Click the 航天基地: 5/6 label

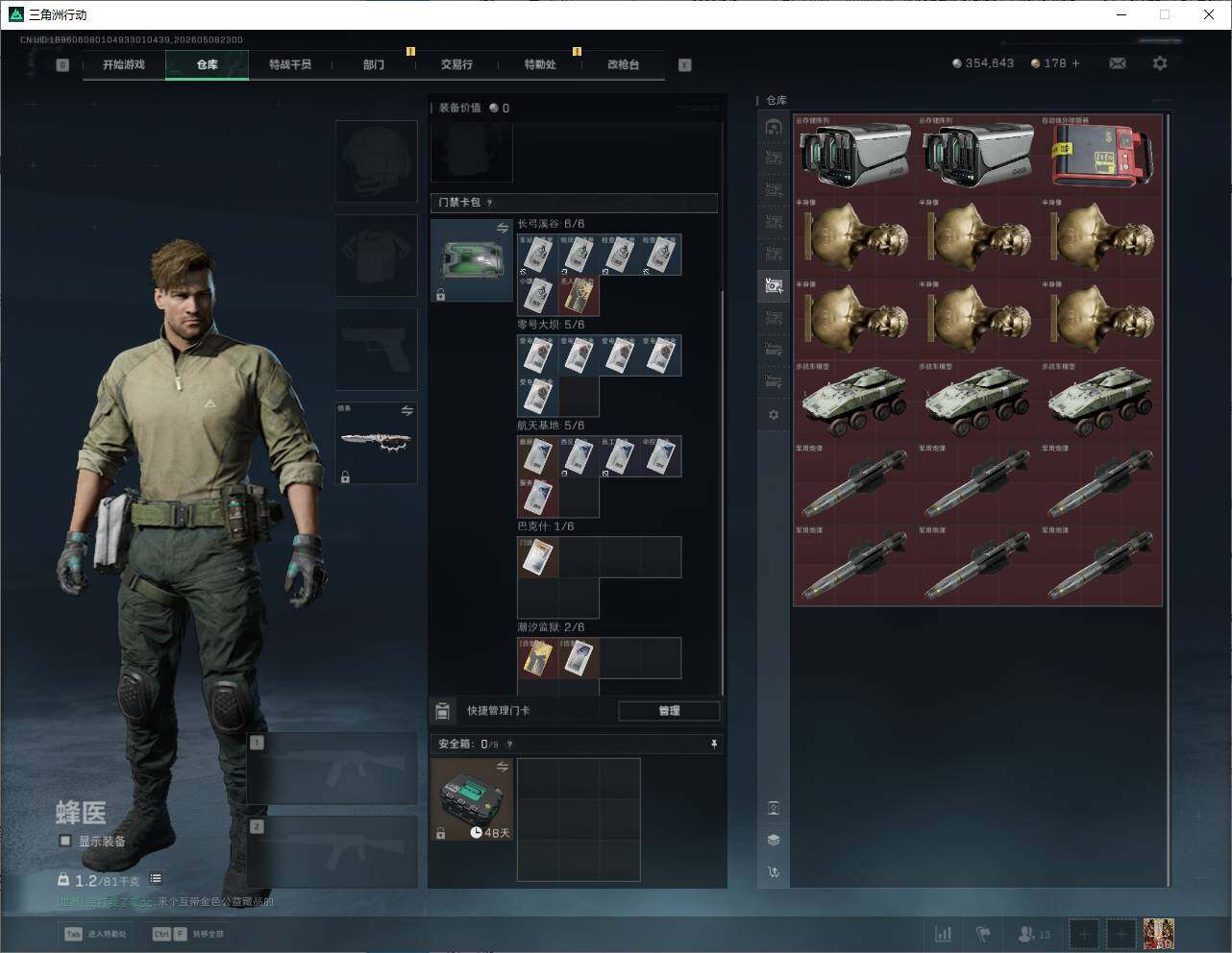click(551, 426)
